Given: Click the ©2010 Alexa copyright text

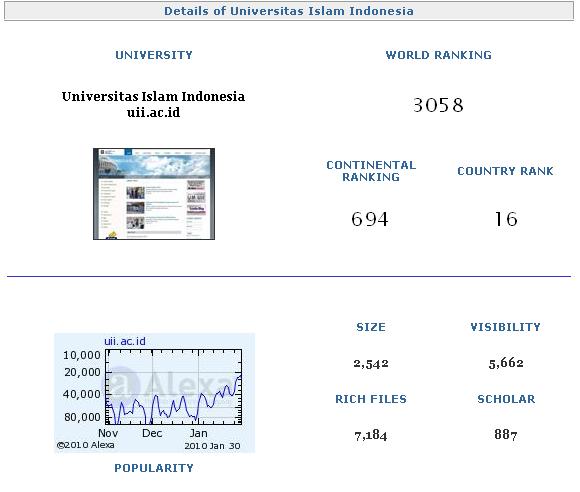Looking at the screenshot, I should [x=85, y=445].
